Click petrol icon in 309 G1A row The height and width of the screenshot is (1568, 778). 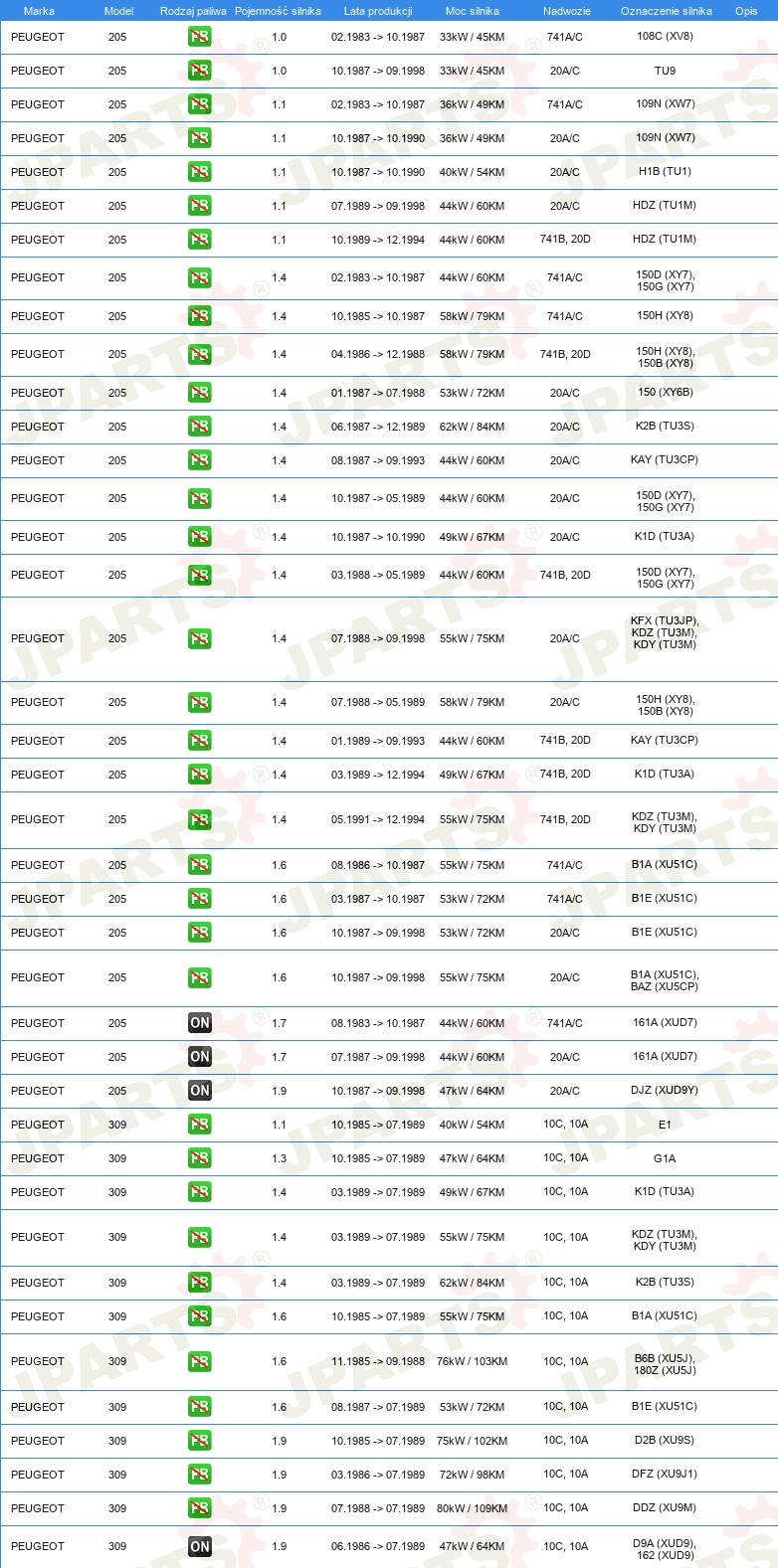(x=200, y=1158)
